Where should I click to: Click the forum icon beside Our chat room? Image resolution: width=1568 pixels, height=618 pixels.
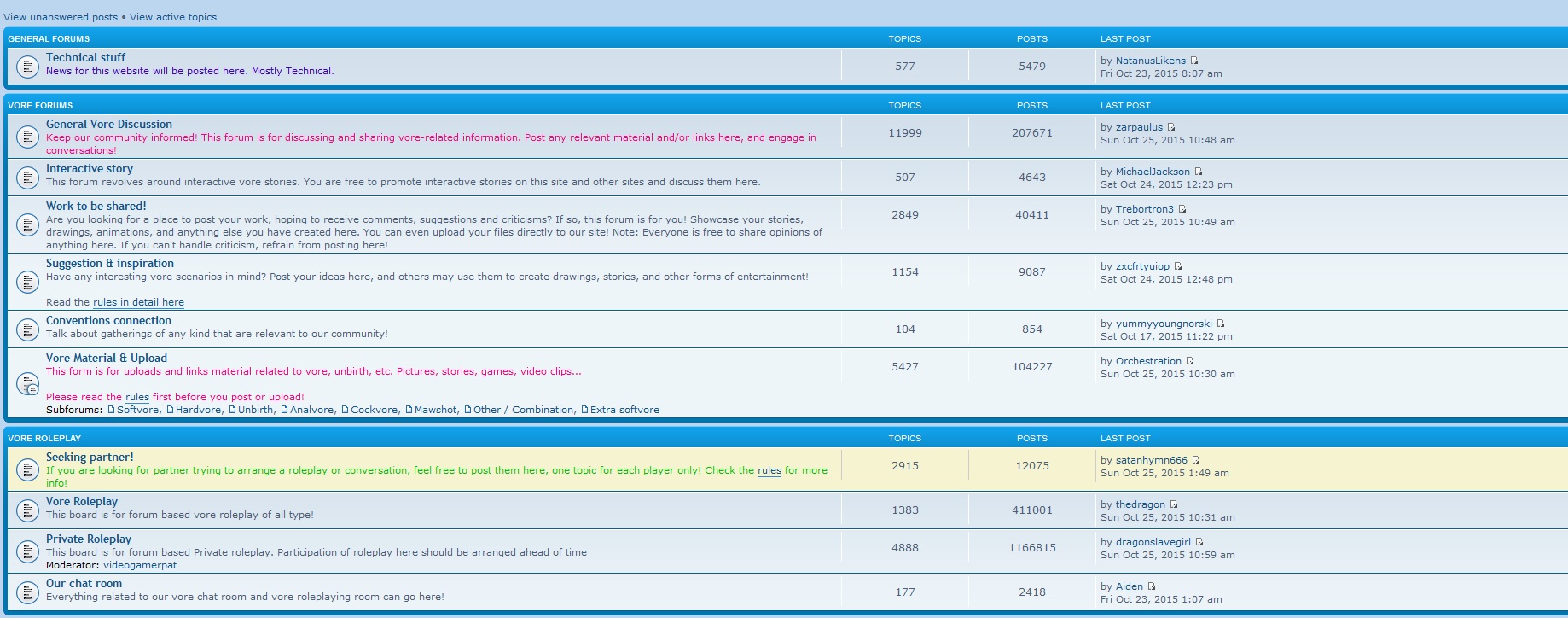28,592
